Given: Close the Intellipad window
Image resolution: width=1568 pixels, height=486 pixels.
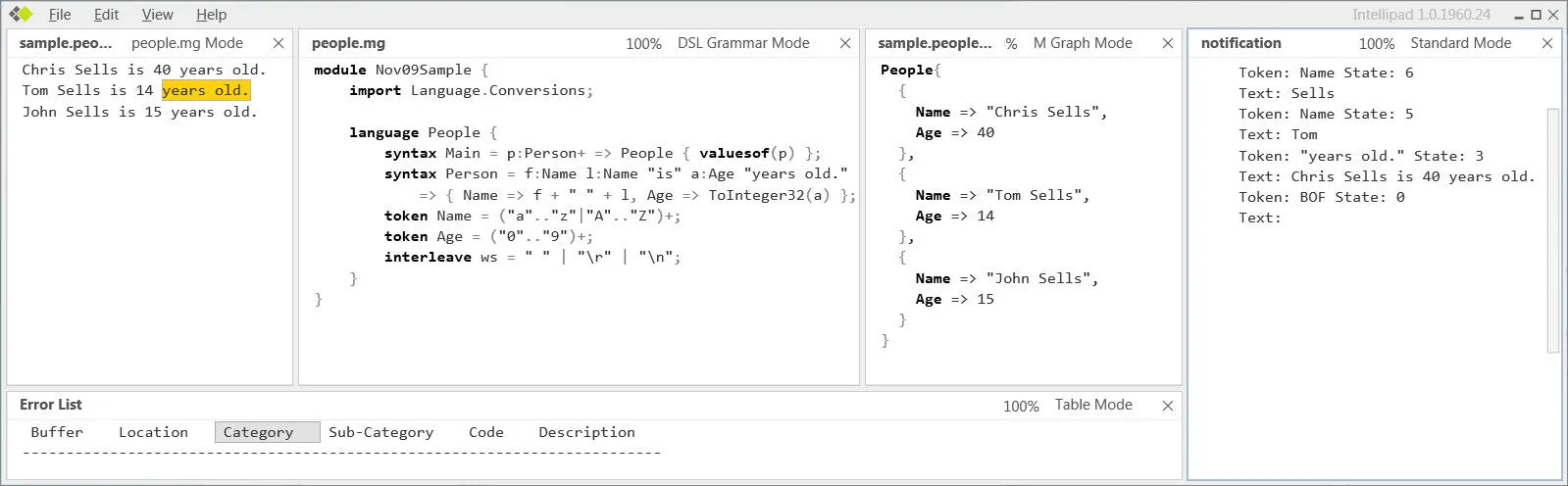Looking at the screenshot, I should [1553, 15].
